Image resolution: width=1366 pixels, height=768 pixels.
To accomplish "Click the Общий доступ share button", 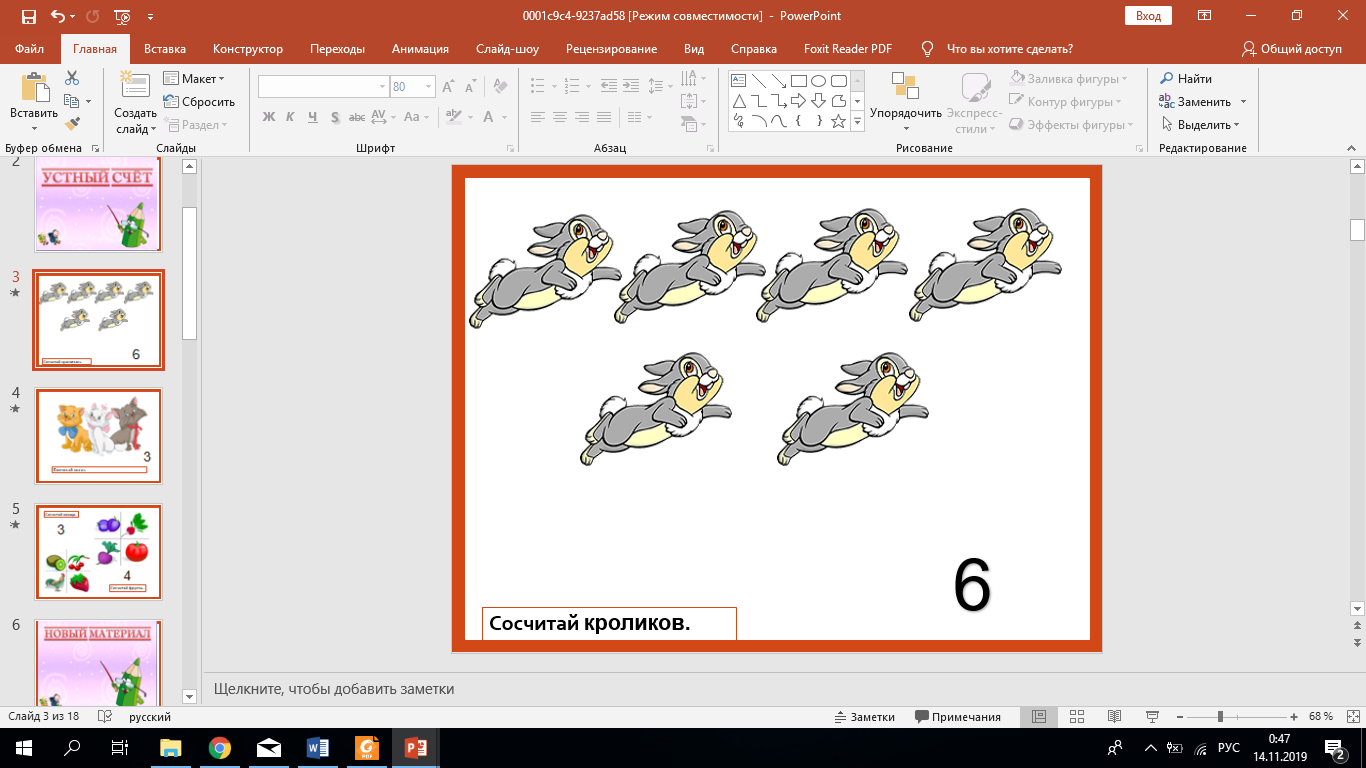I will coord(1291,48).
